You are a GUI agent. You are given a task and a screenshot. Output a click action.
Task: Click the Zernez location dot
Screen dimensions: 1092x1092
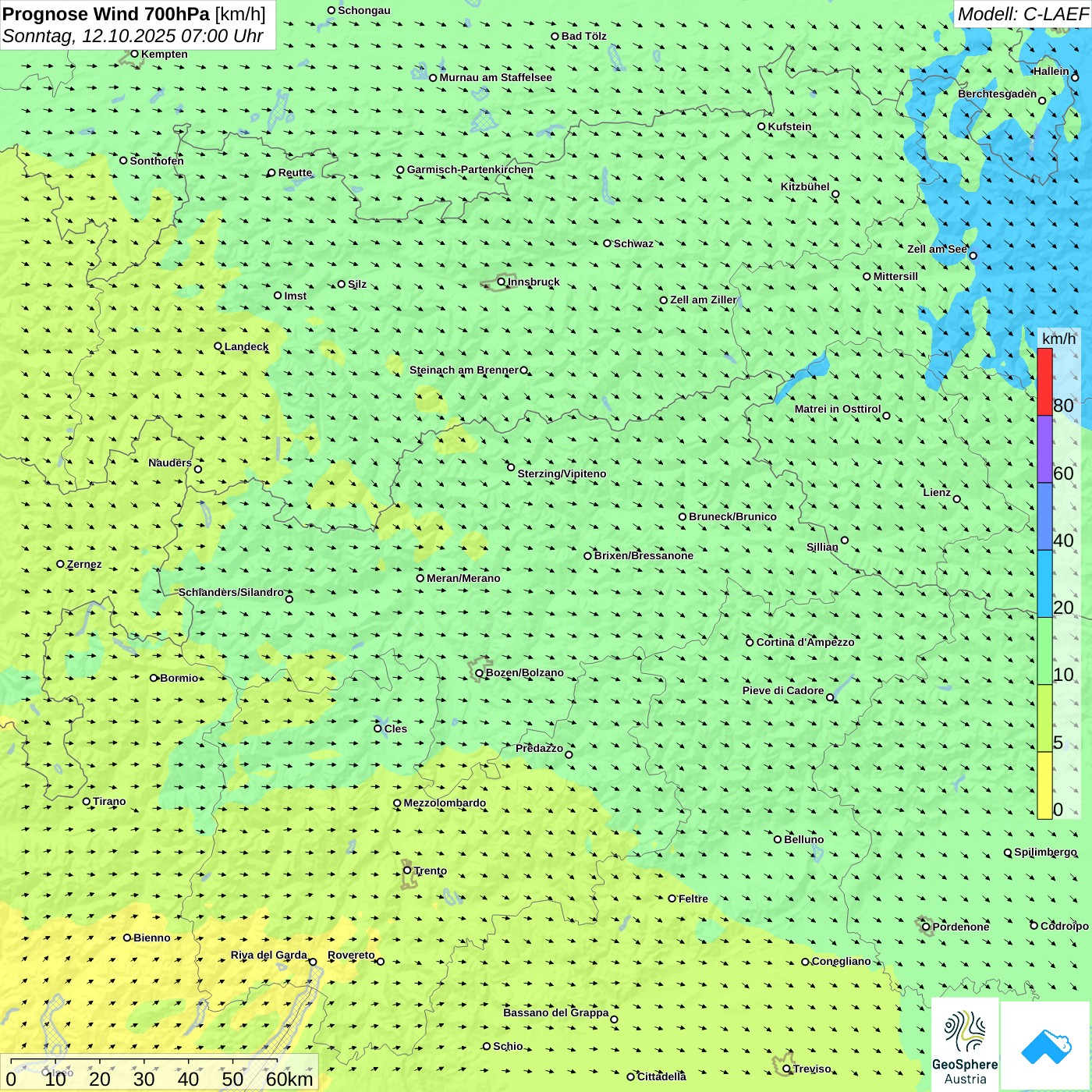click(60, 564)
